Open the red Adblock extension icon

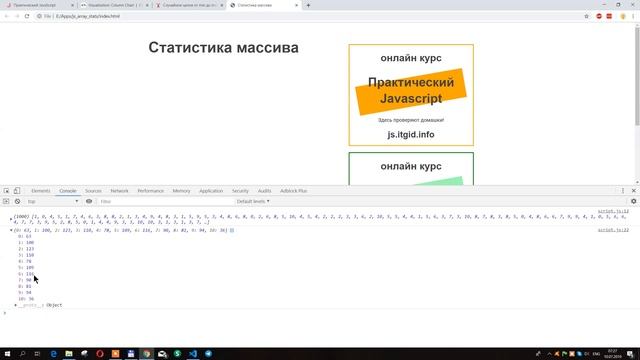(599, 16)
